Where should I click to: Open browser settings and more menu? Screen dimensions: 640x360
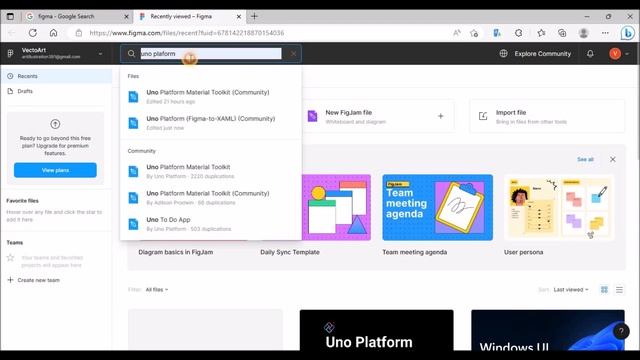point(605,33)
